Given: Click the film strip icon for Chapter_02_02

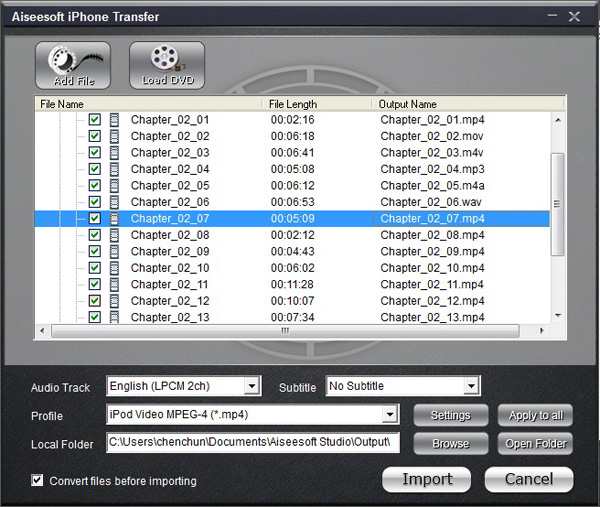Looking at the screenshot, I should (x=114, y=136).
